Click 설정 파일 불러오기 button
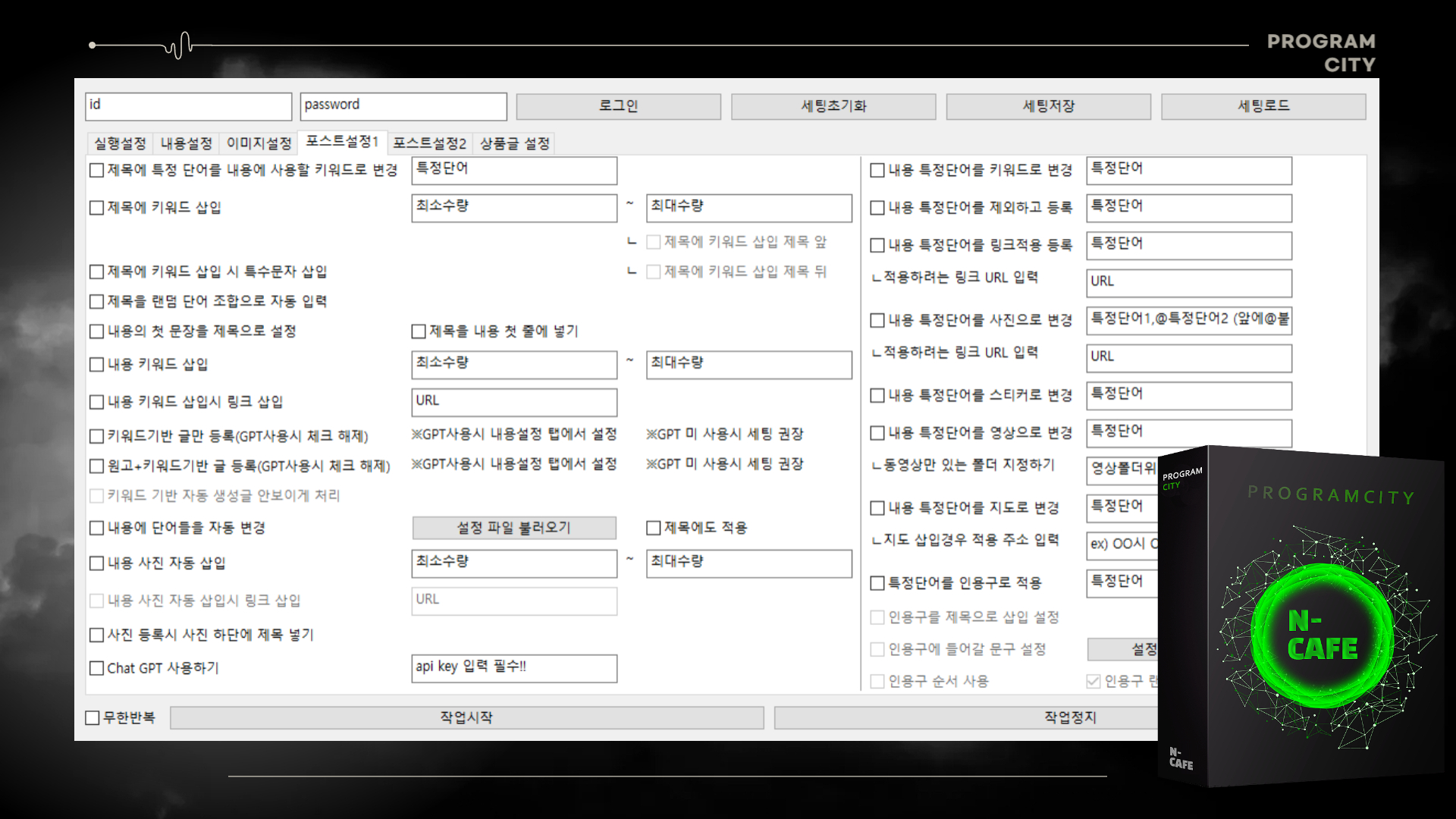This screenshot has height=819, width=1456. coord(514,528)
